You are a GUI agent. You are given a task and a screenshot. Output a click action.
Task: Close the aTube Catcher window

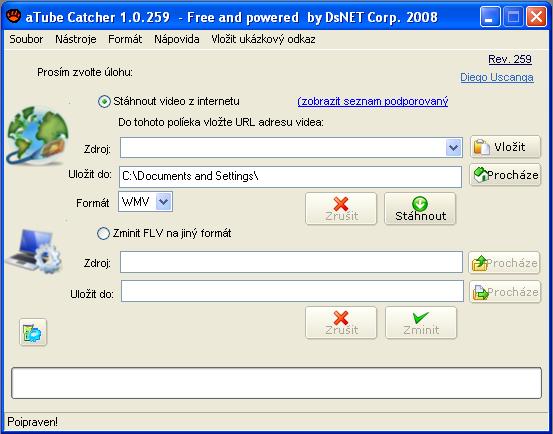click(x=536, y=17)
